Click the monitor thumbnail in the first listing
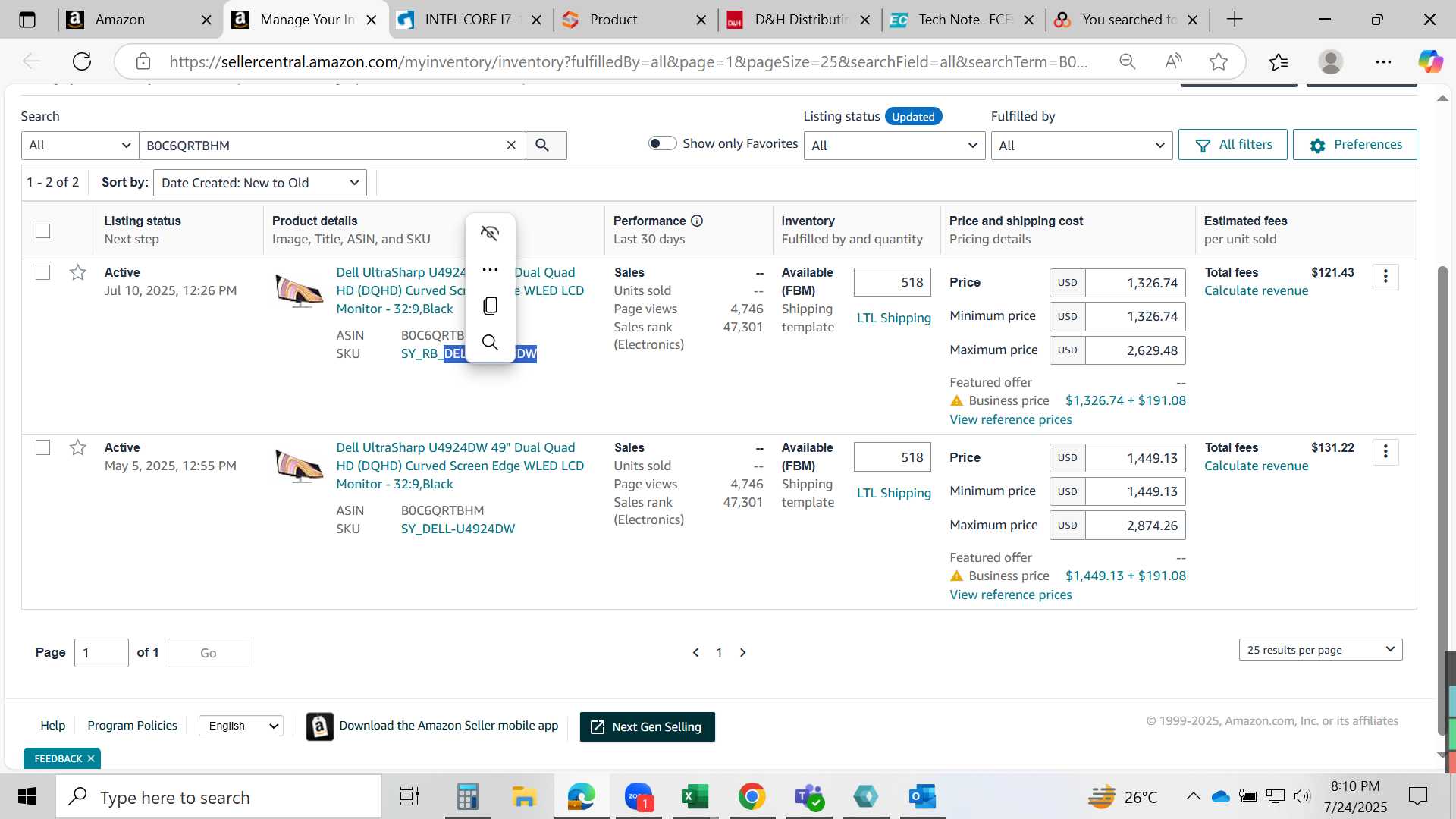The width and height of the screenshot is (1456, 819). pyautogui.click(x=300, y=290)
